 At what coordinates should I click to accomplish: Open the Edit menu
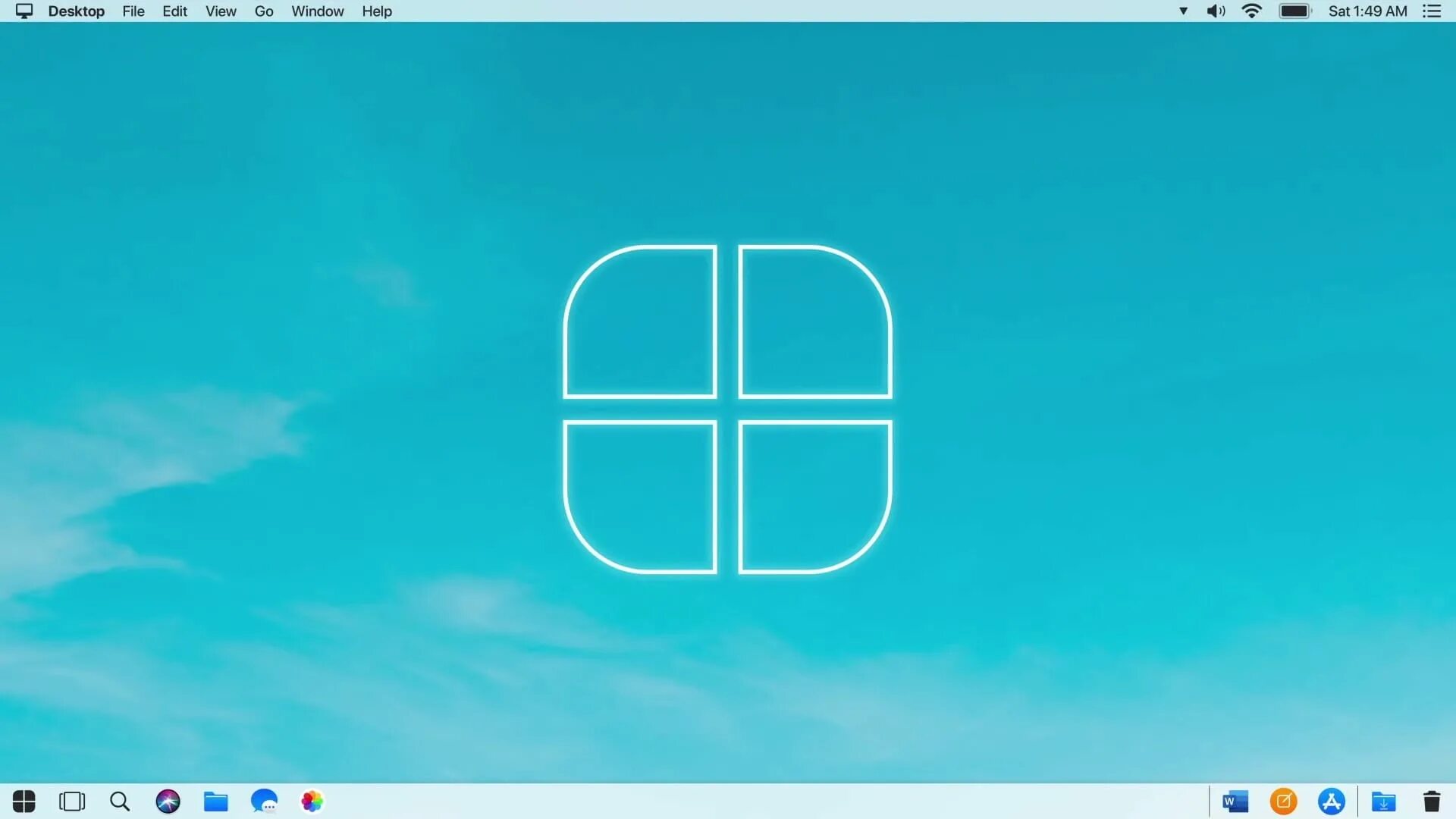tap(174, 11)
